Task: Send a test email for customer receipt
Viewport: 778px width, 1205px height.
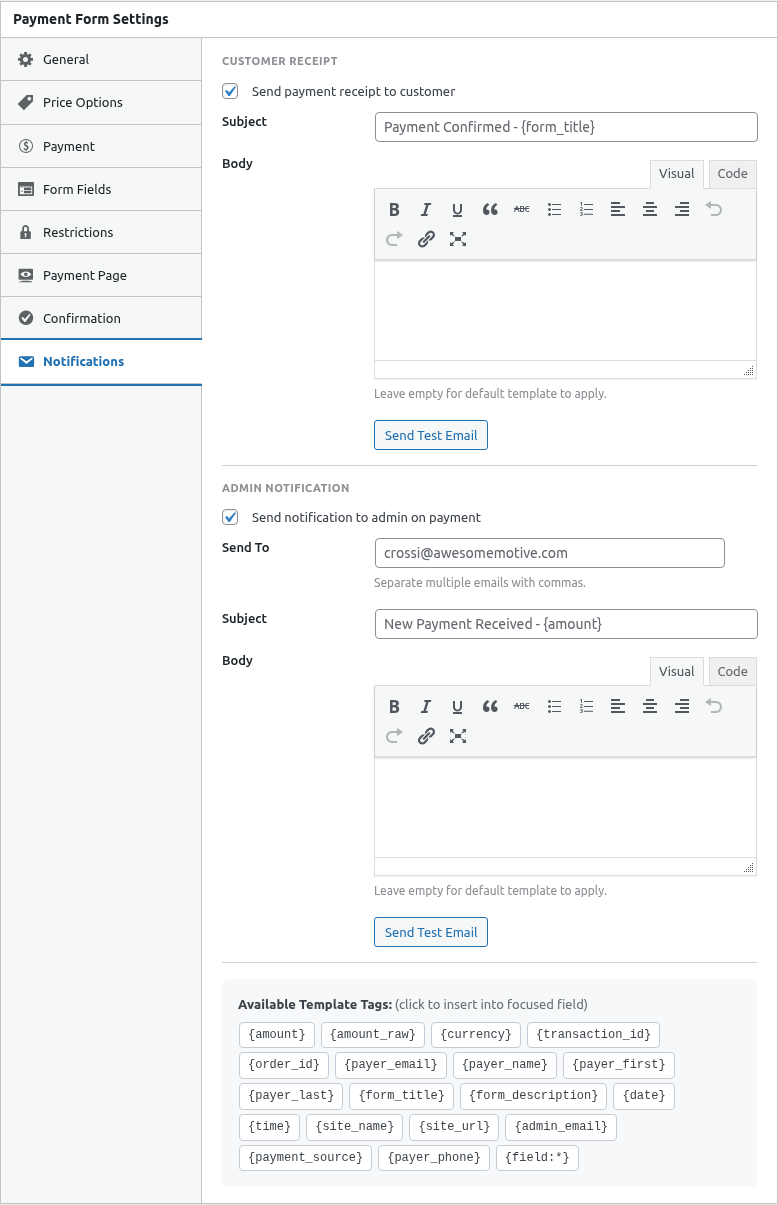Action: [x=430, y=435]
